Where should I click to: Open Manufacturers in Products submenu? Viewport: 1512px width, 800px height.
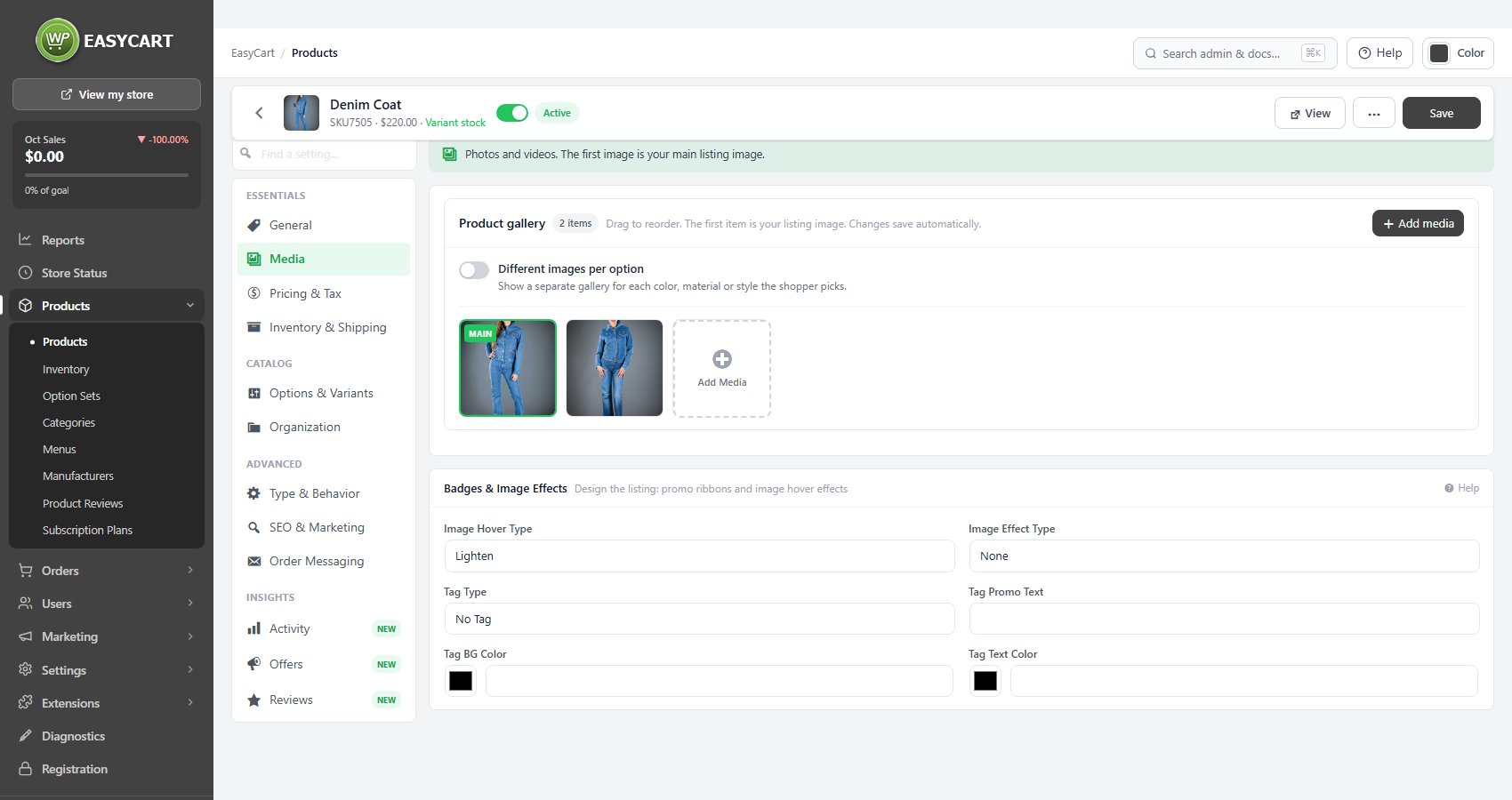pyautogui.click(x=78, y=476)
